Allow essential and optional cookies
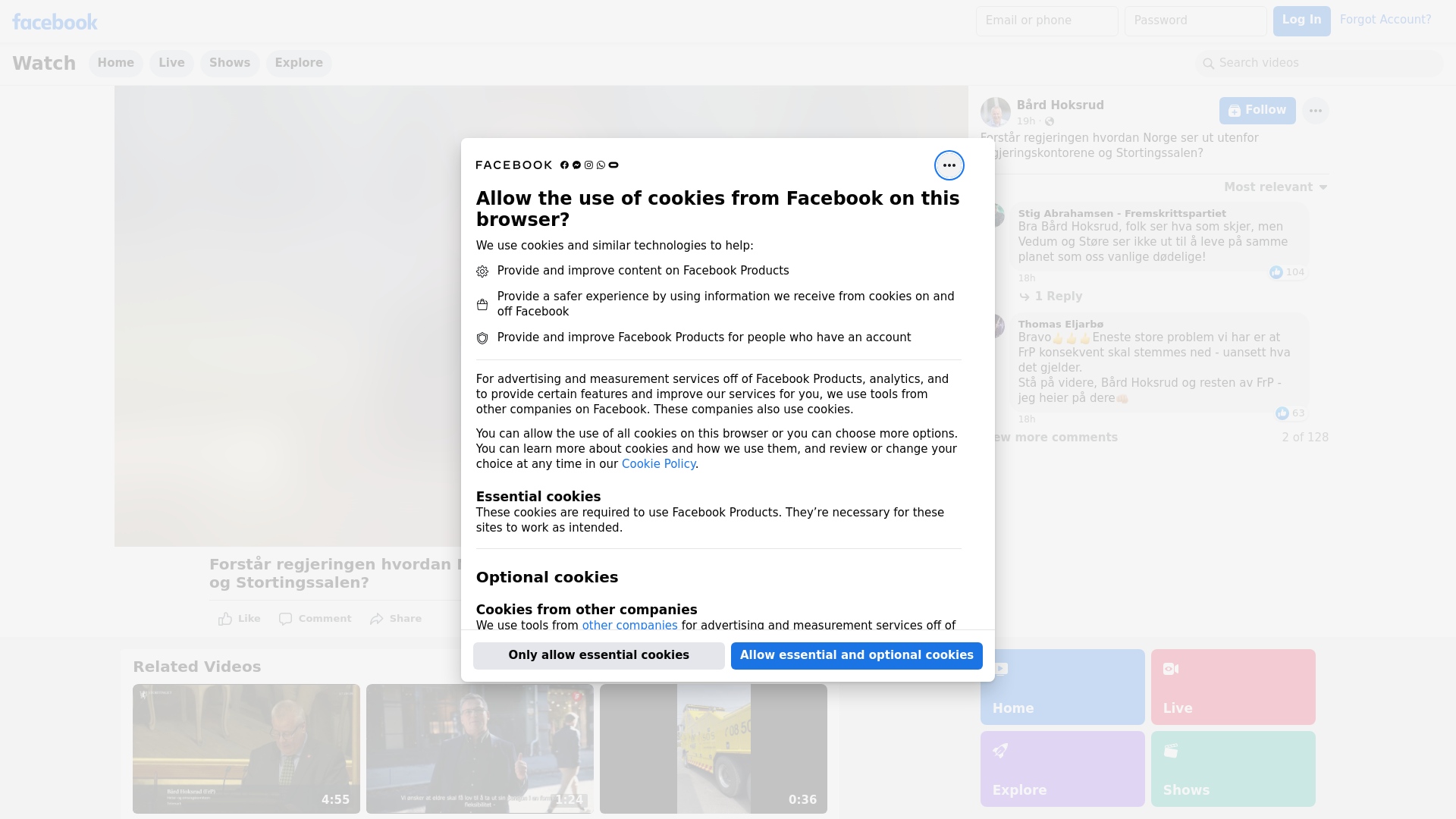 [856, 655]
